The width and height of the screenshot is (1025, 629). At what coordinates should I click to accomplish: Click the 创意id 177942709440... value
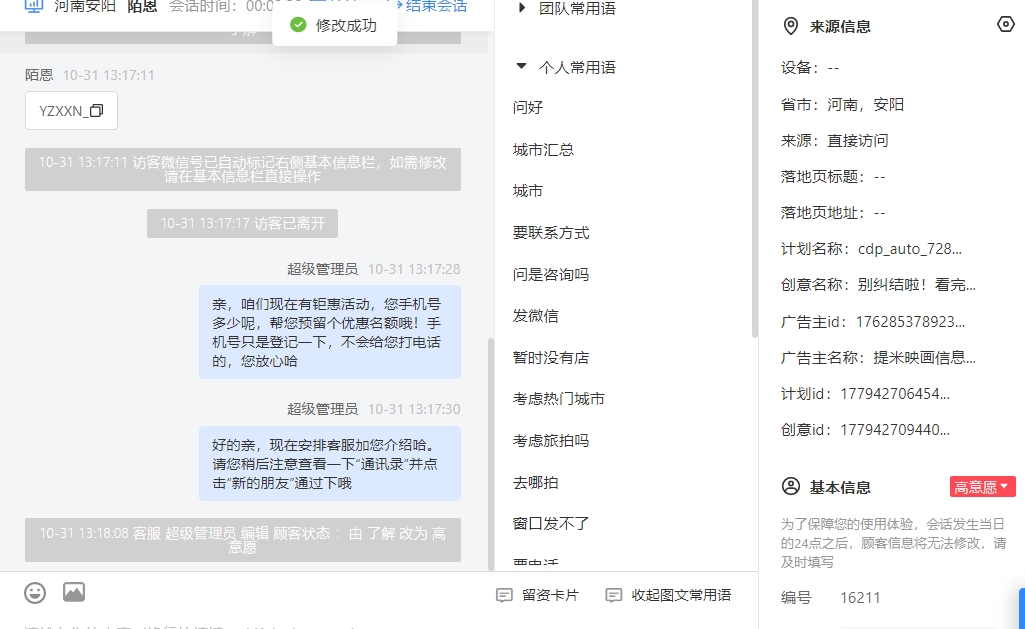click(x=895, y=430)
